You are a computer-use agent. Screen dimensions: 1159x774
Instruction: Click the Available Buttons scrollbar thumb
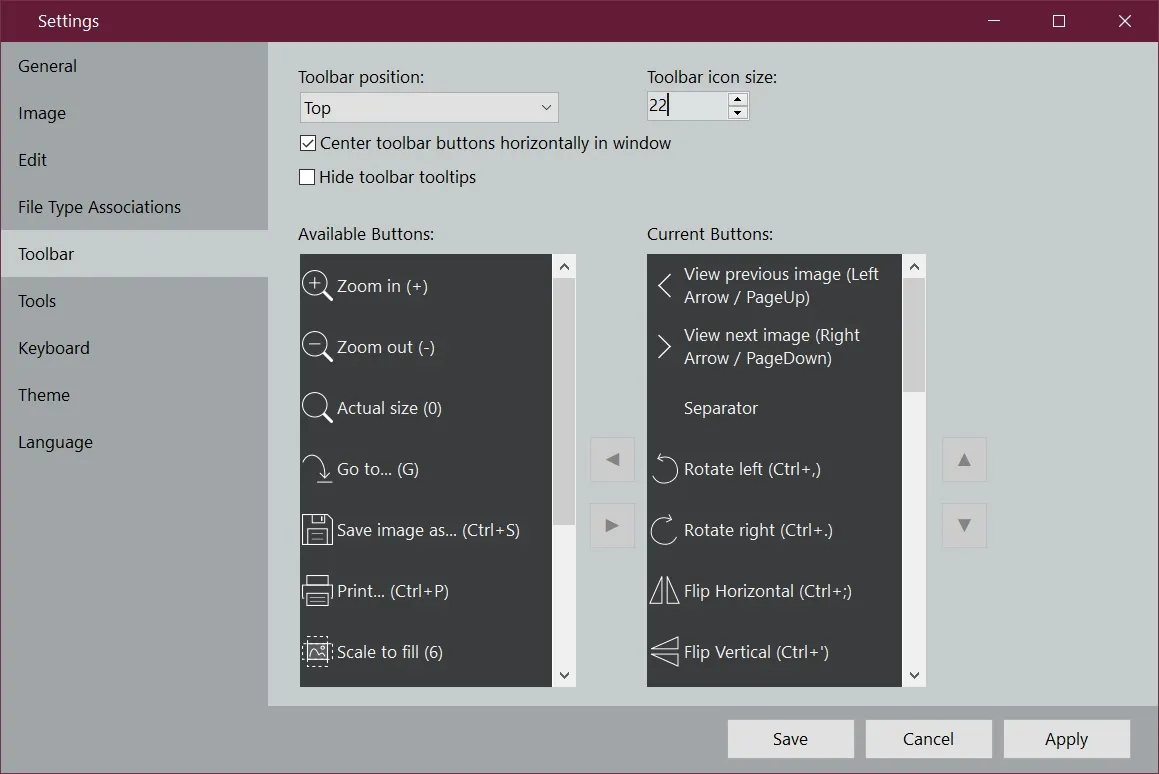[x=565, y=401]
